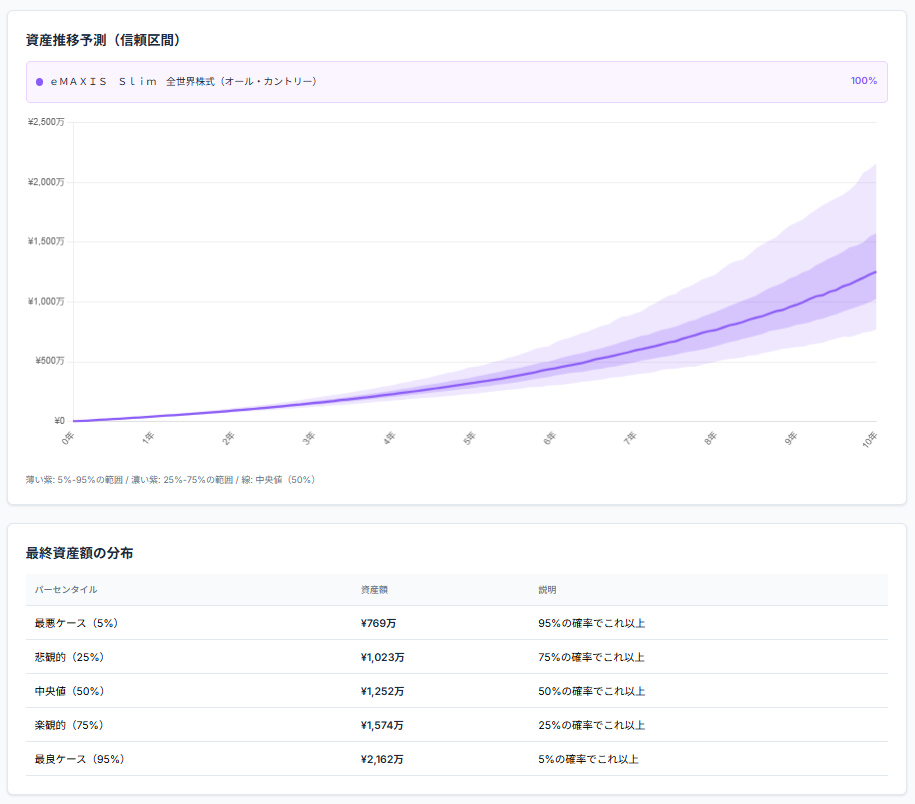Click the ¥500万 gridline label
915x804 pixels.
[49, 362]
